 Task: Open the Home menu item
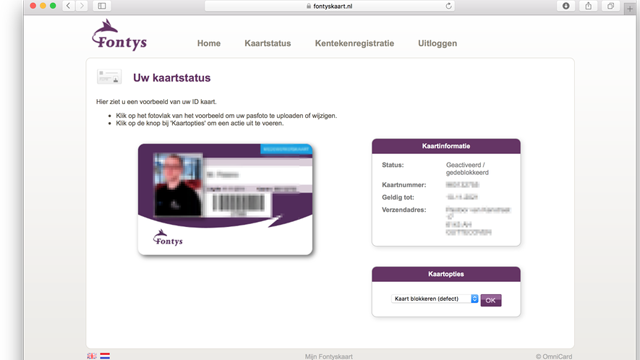pos(209,43)
